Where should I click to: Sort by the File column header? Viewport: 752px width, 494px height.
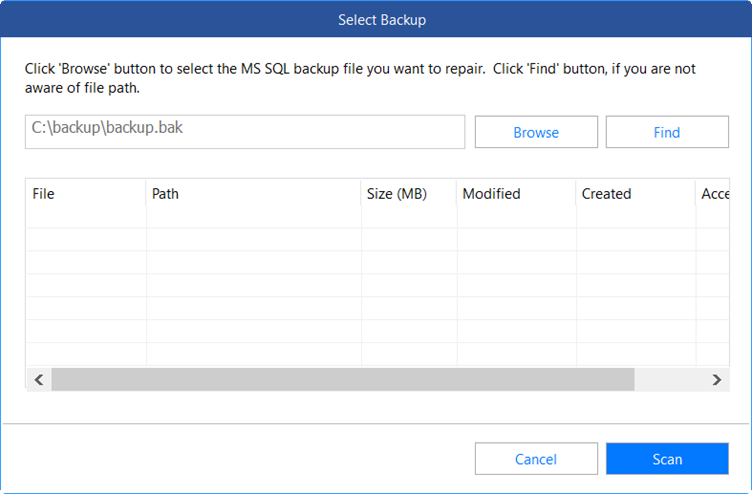(85, 194)
